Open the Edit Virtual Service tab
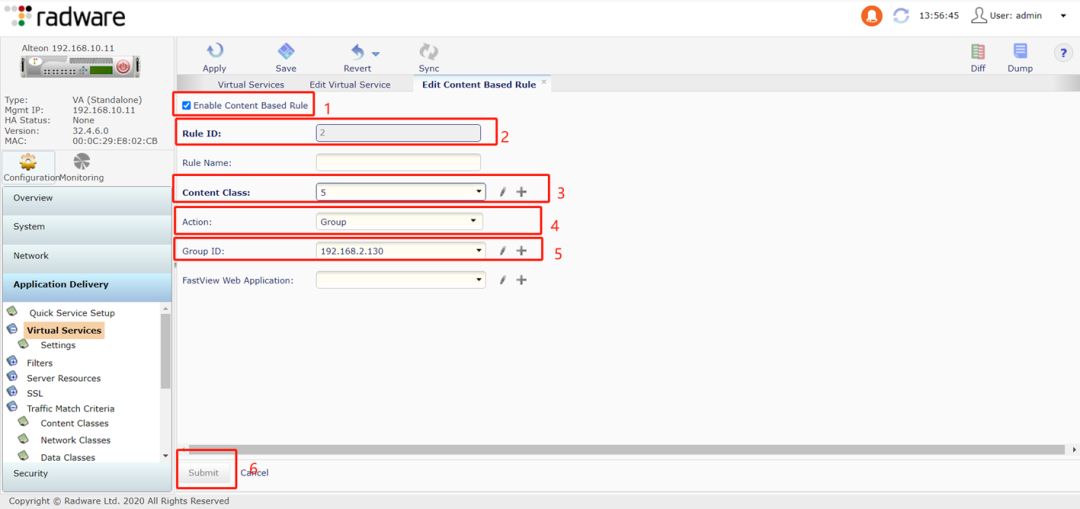 (x=349, y=85)
